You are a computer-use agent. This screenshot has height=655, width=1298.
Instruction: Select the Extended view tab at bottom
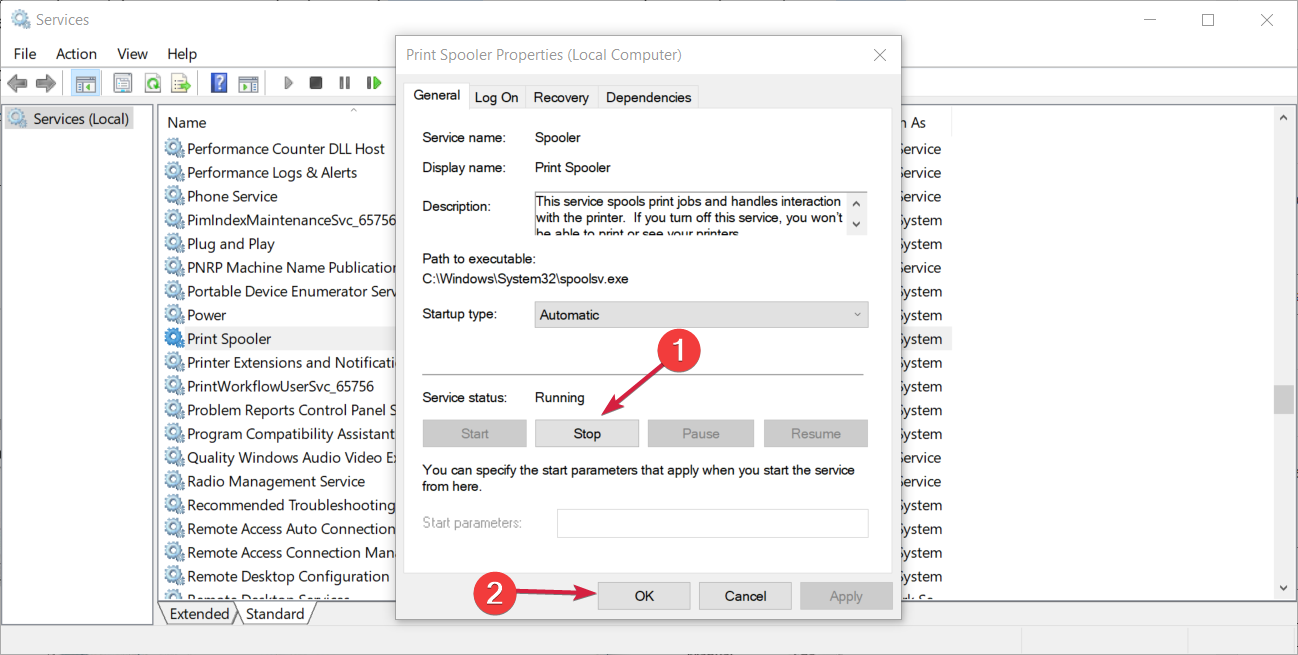point(199,614)
